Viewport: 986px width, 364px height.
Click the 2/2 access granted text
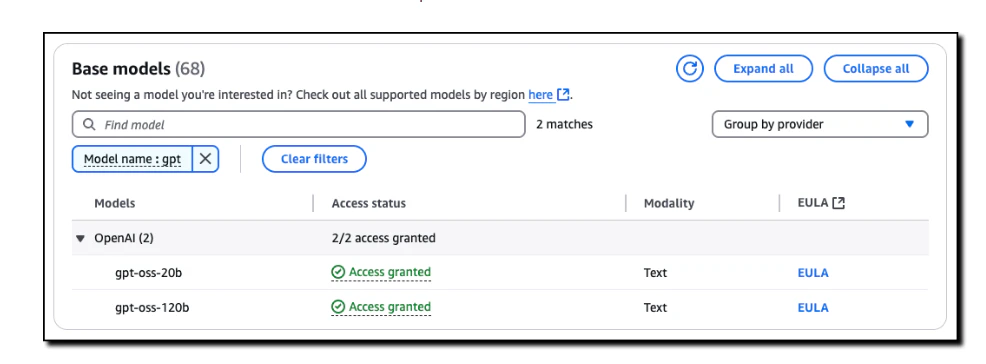(x=384, y=238)
